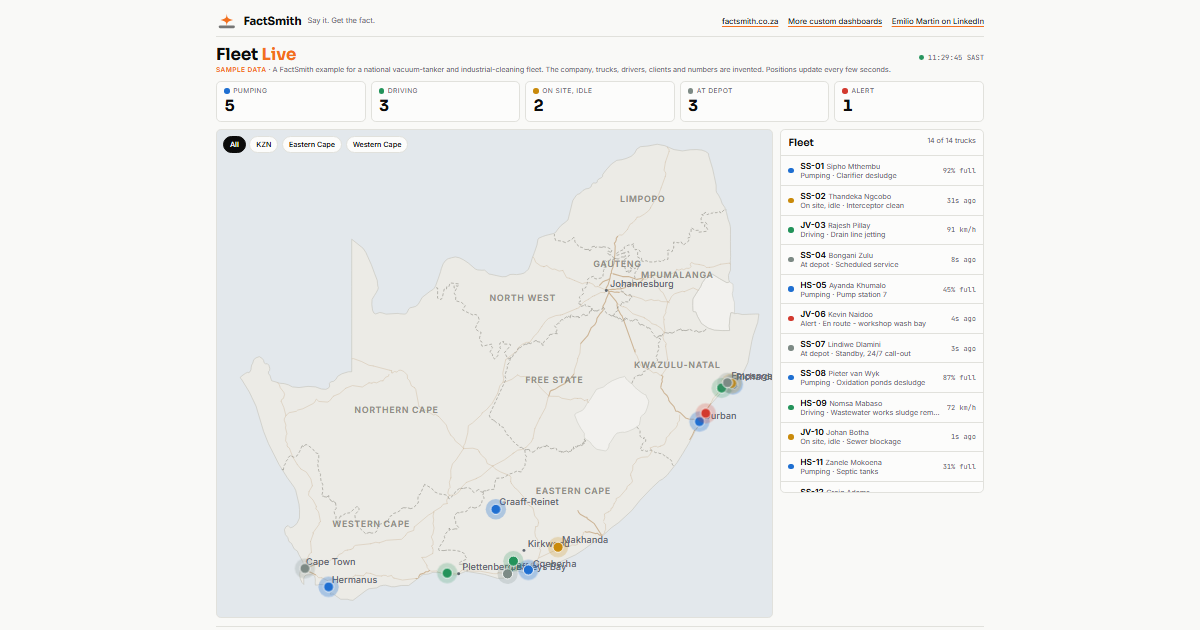Click the Alert status card
Screen dimensions: 1200x630
point(909,101)
